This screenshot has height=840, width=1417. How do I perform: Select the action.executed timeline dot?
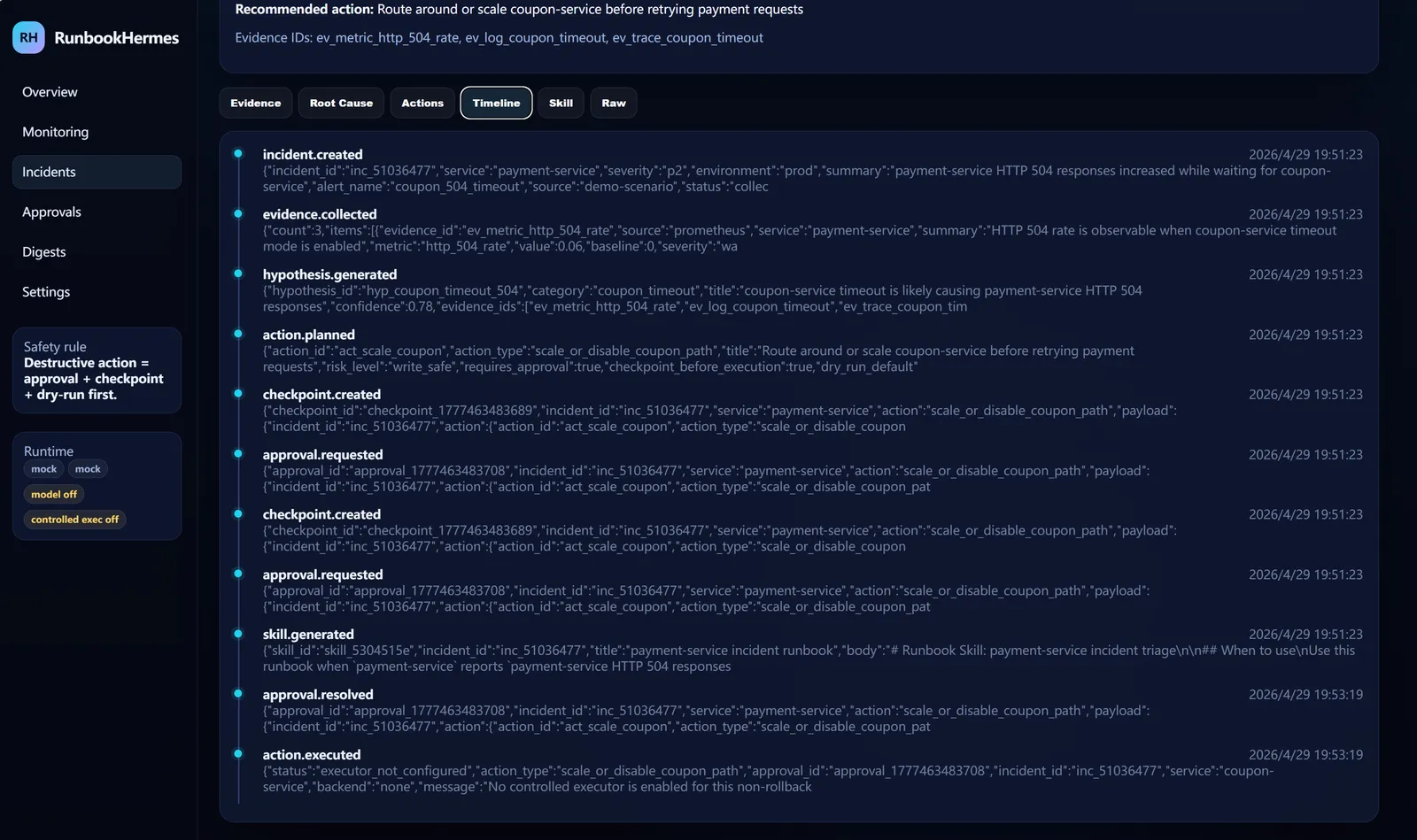pyautogui.click(x=238, y=754)
